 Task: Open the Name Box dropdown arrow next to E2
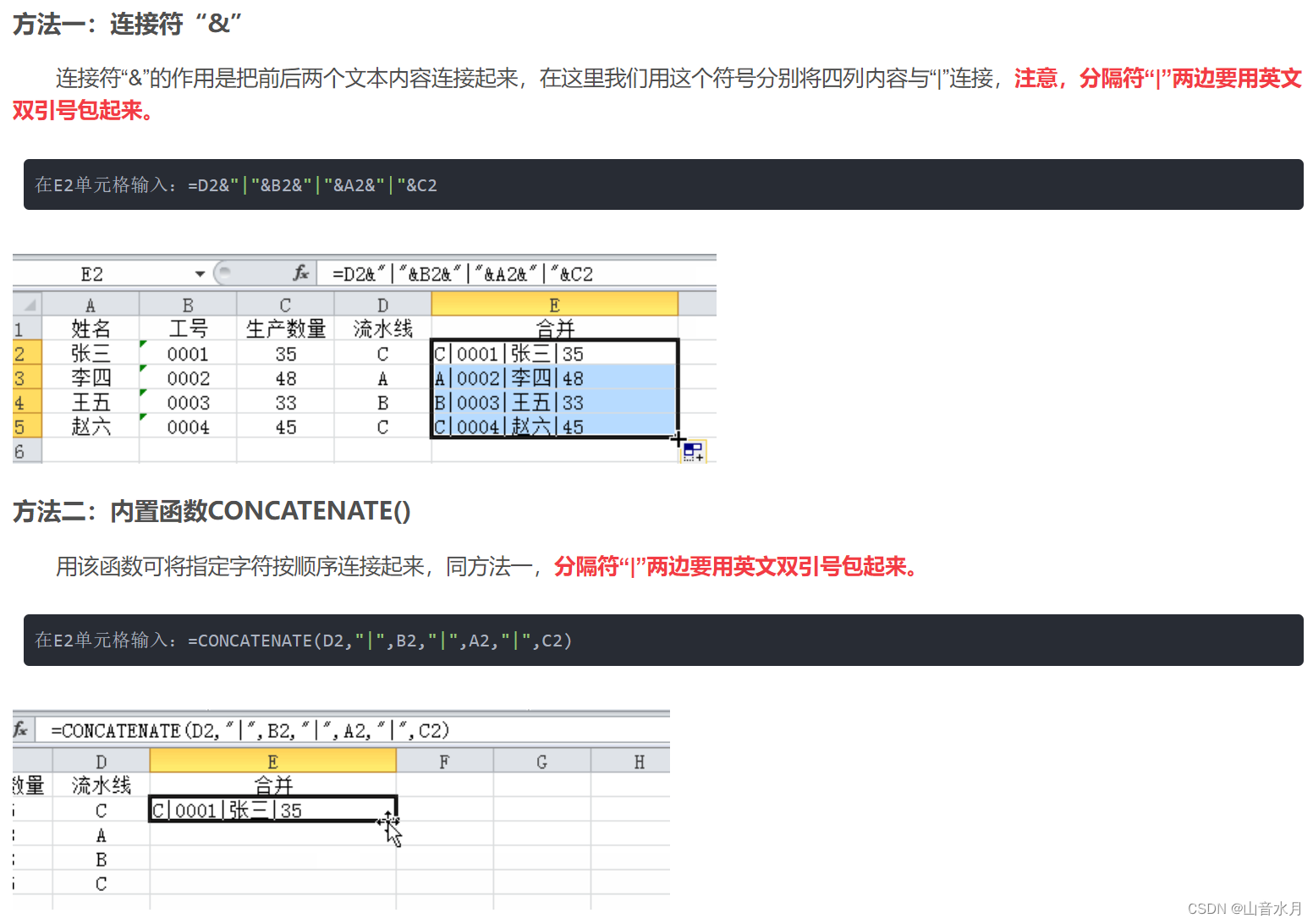pyautogui.click(x=200, y=274)
